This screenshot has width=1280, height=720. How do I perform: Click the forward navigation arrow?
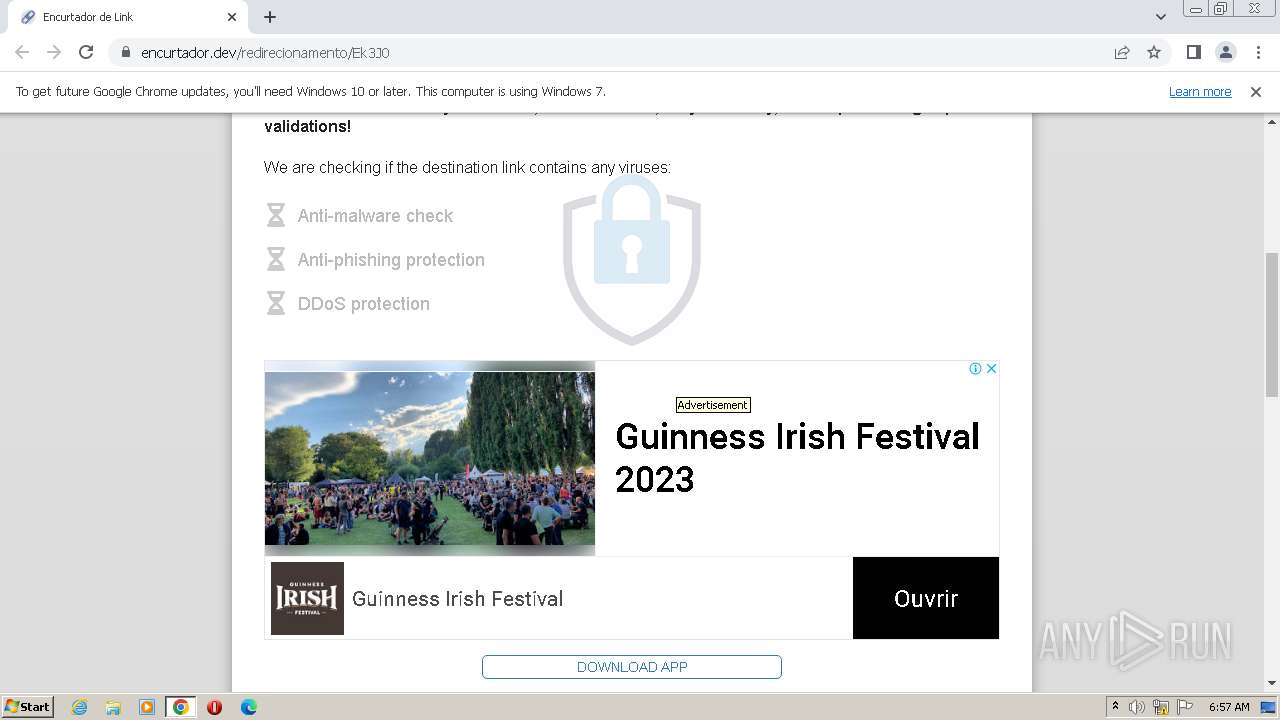coord(54,52)
